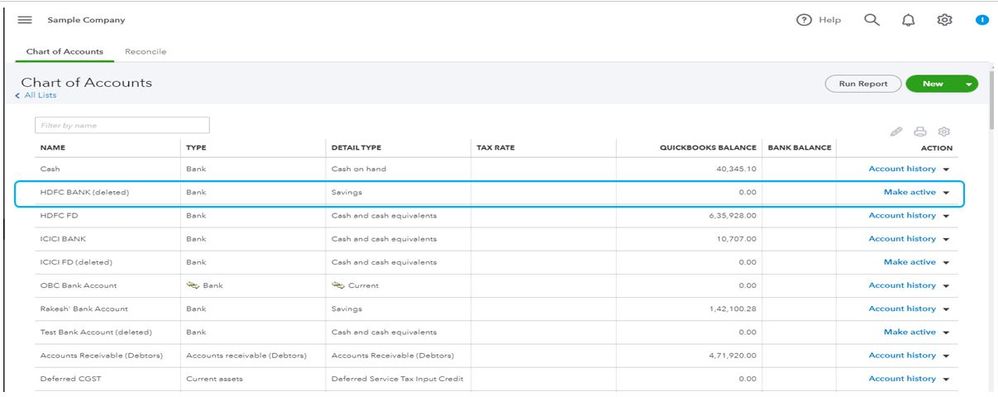The height and width of the screenshot is (397, 998).
Task: Click the Sample Company name
Action: 87,20
